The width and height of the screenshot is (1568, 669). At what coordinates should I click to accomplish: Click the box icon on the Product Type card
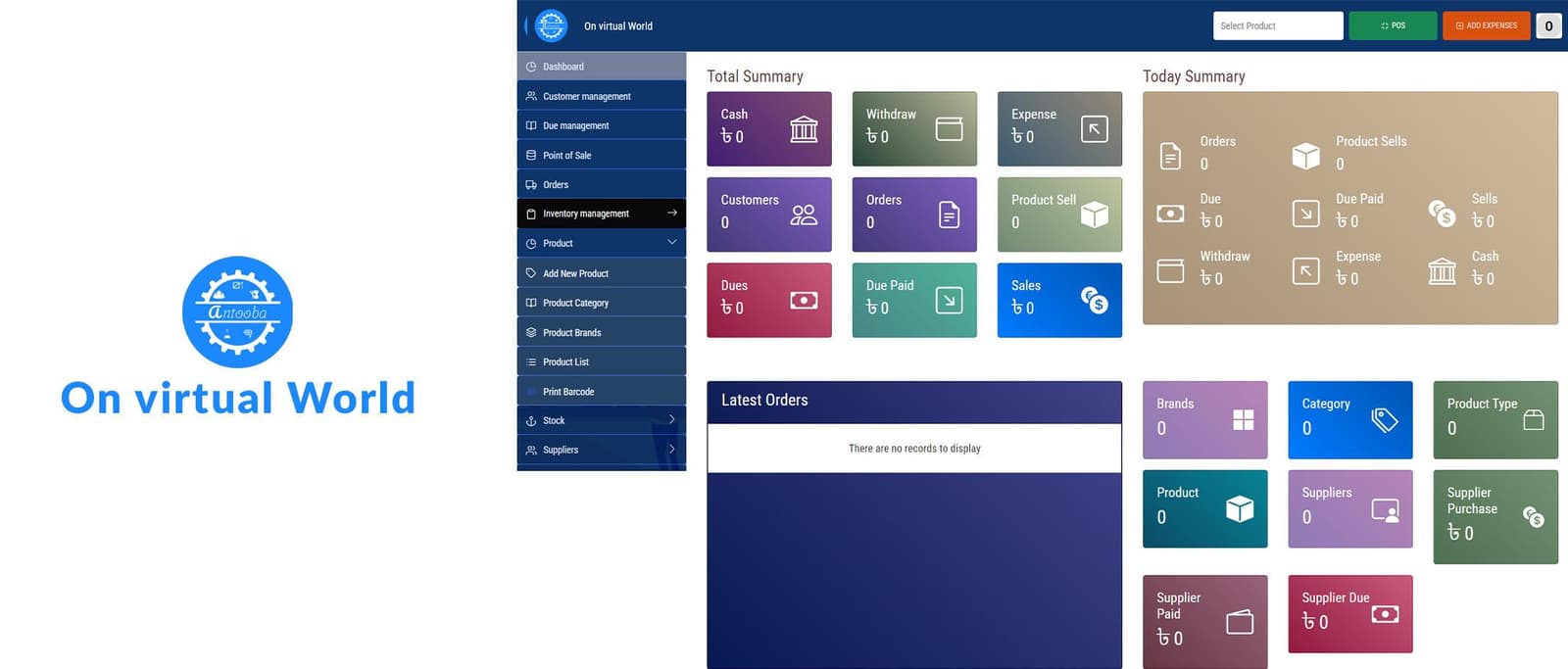pos(1534,420)
